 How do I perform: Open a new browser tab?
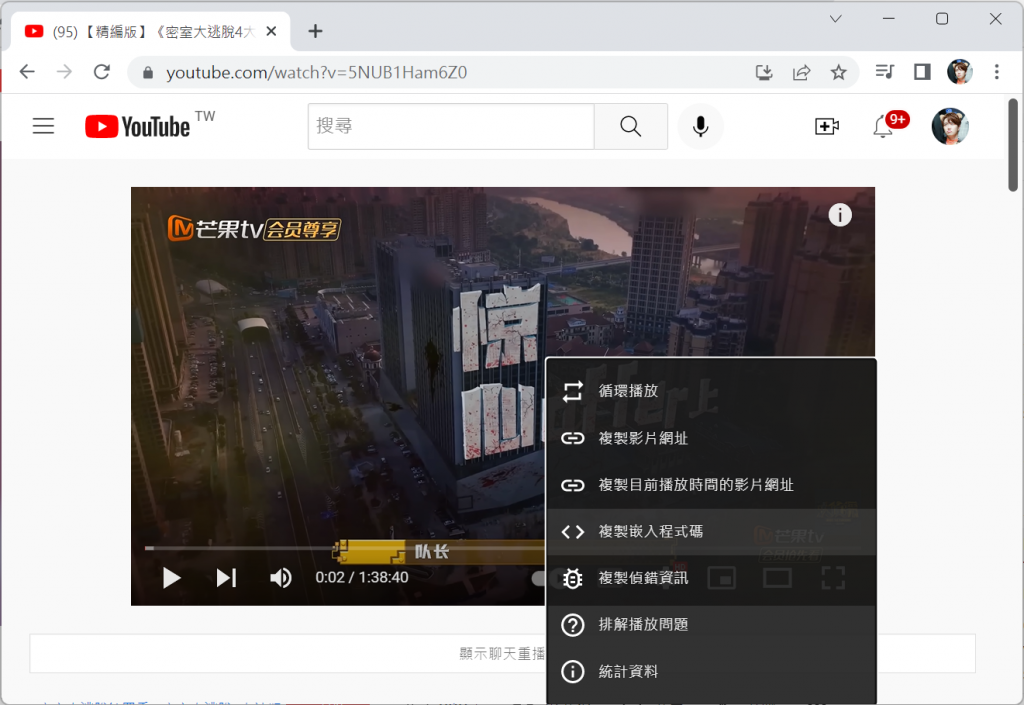[x=315, y=31]
